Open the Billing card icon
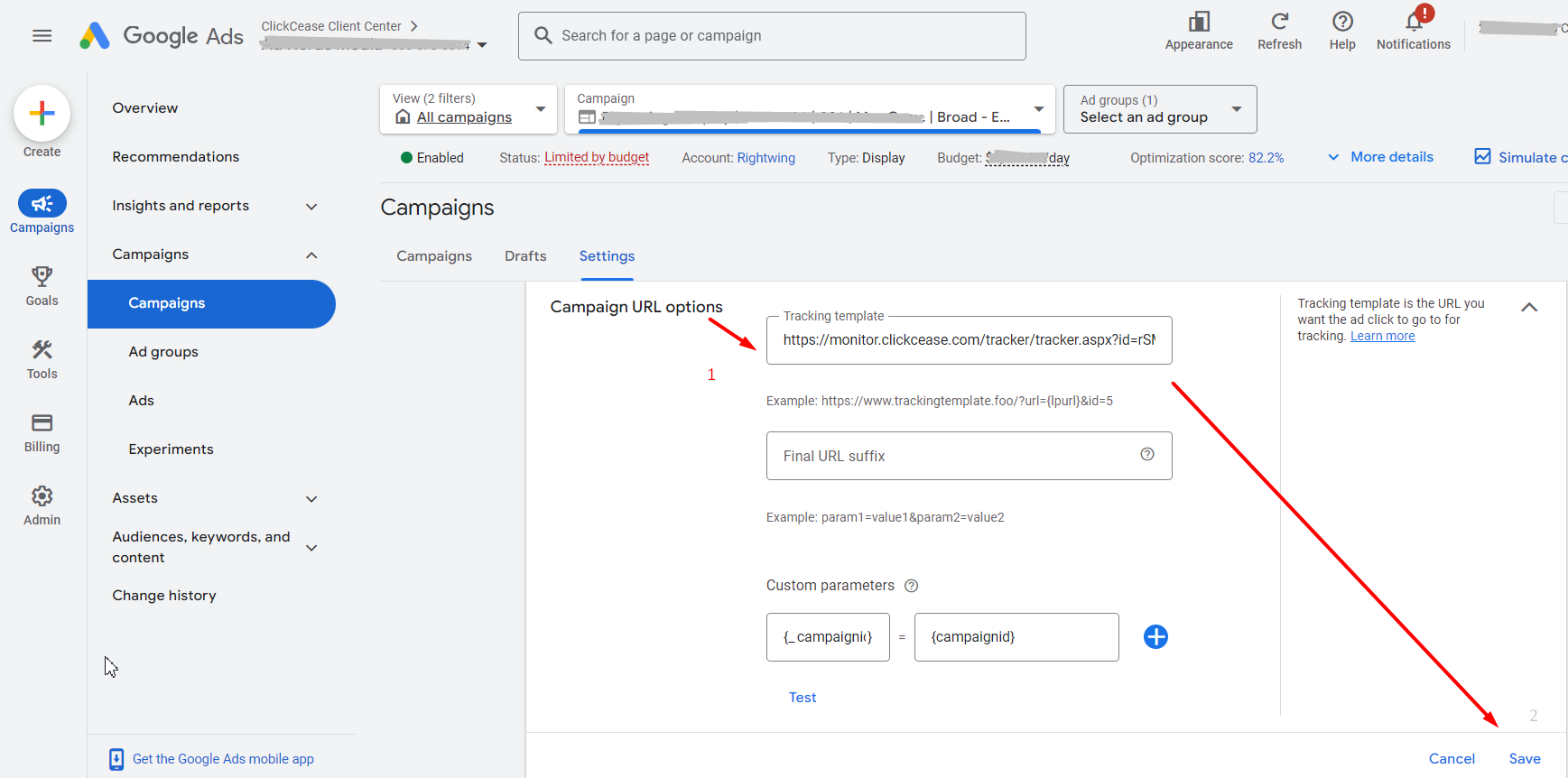The height and width of the screenshot is (778, 1568). [42, 422]
